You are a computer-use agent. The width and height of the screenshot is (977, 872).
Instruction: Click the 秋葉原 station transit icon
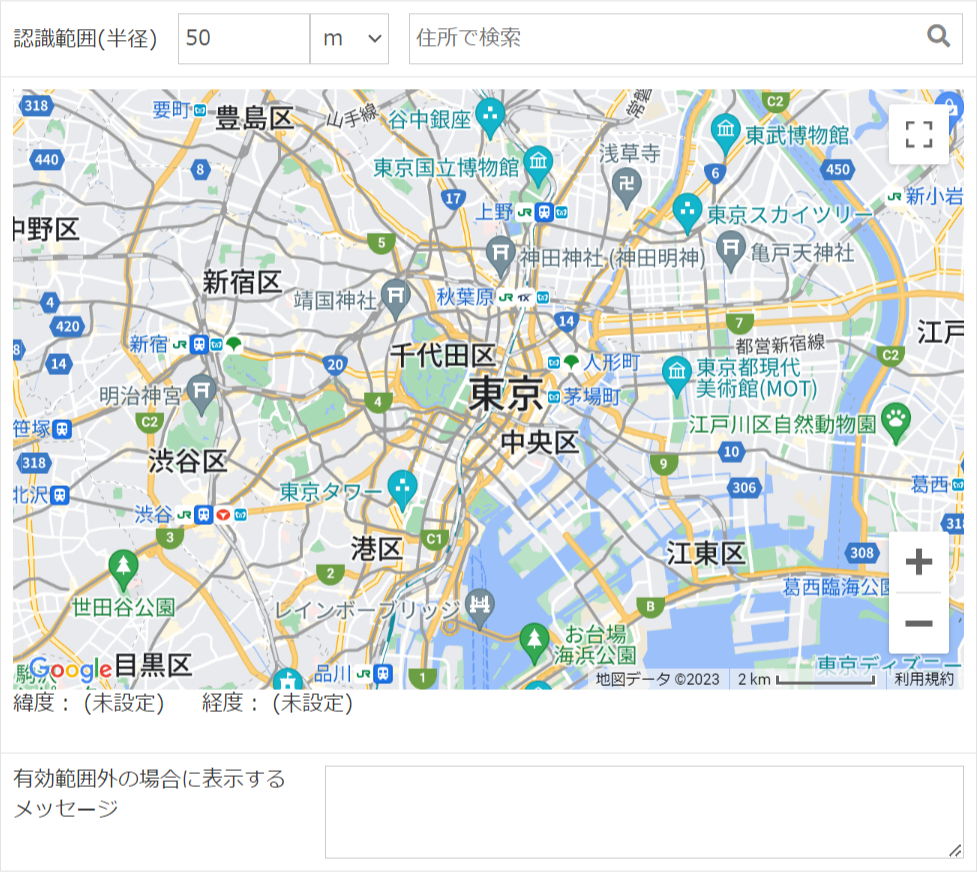(x=524, y=298)
